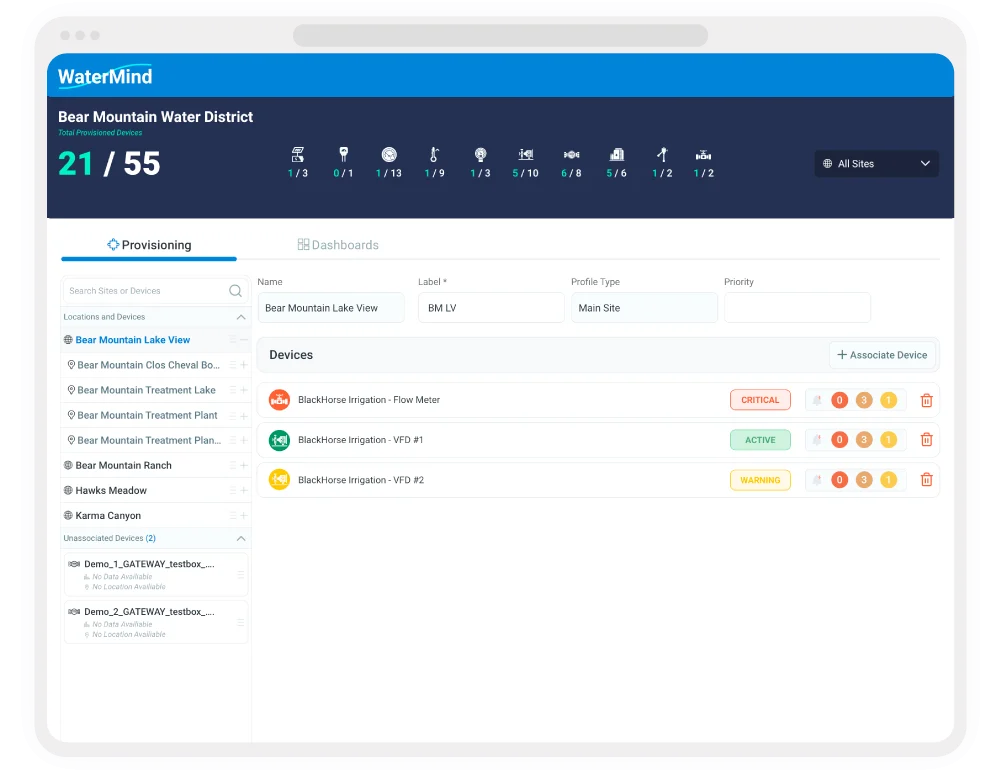
Task: Edit the Name field Bear Mountain Lake View
Action: pyautogui.click(x=331, y=308)
